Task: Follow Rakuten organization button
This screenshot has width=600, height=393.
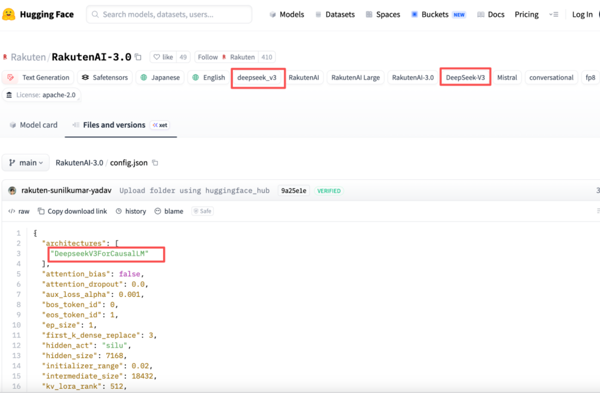Action: [227, 57]
